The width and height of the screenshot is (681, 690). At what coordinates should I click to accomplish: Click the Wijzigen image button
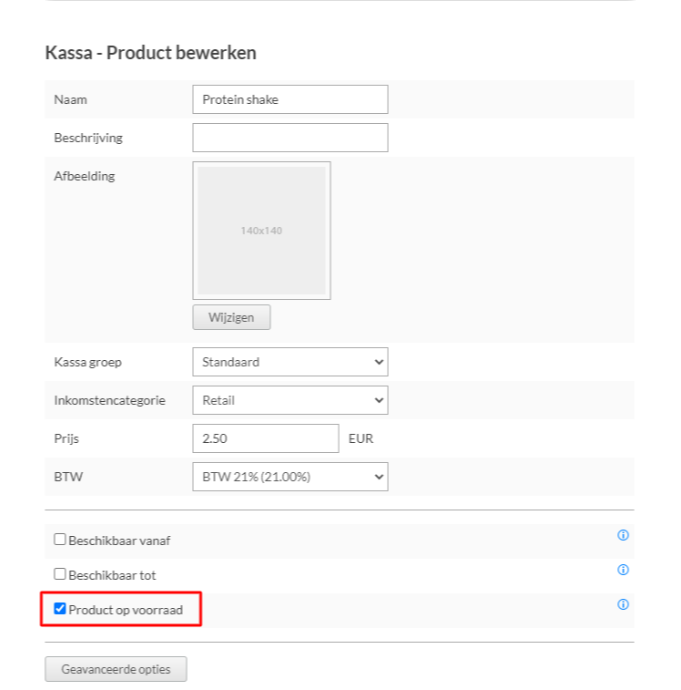coord(231,317)
